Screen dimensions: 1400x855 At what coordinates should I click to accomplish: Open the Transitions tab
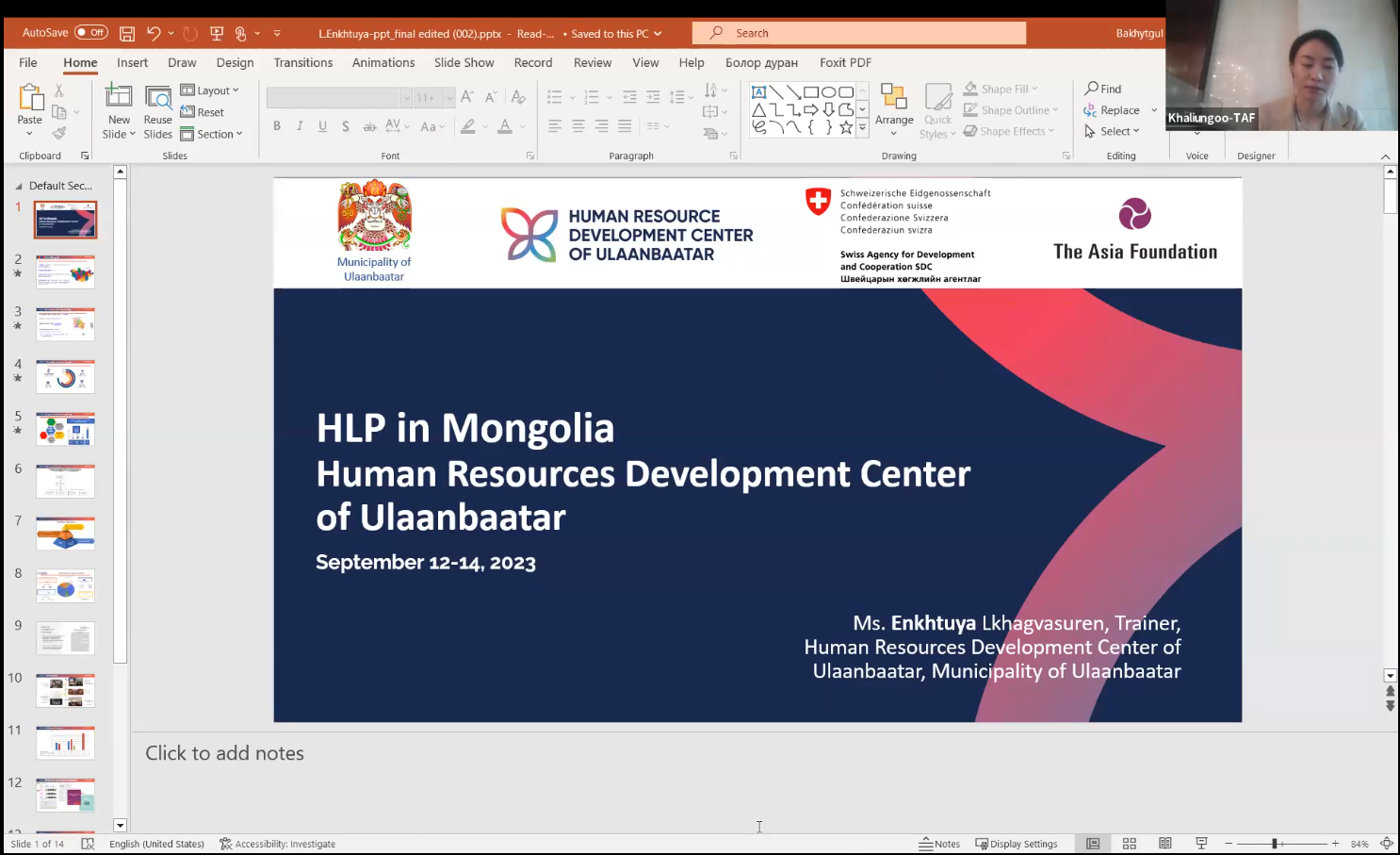click(x=302, y=62)
